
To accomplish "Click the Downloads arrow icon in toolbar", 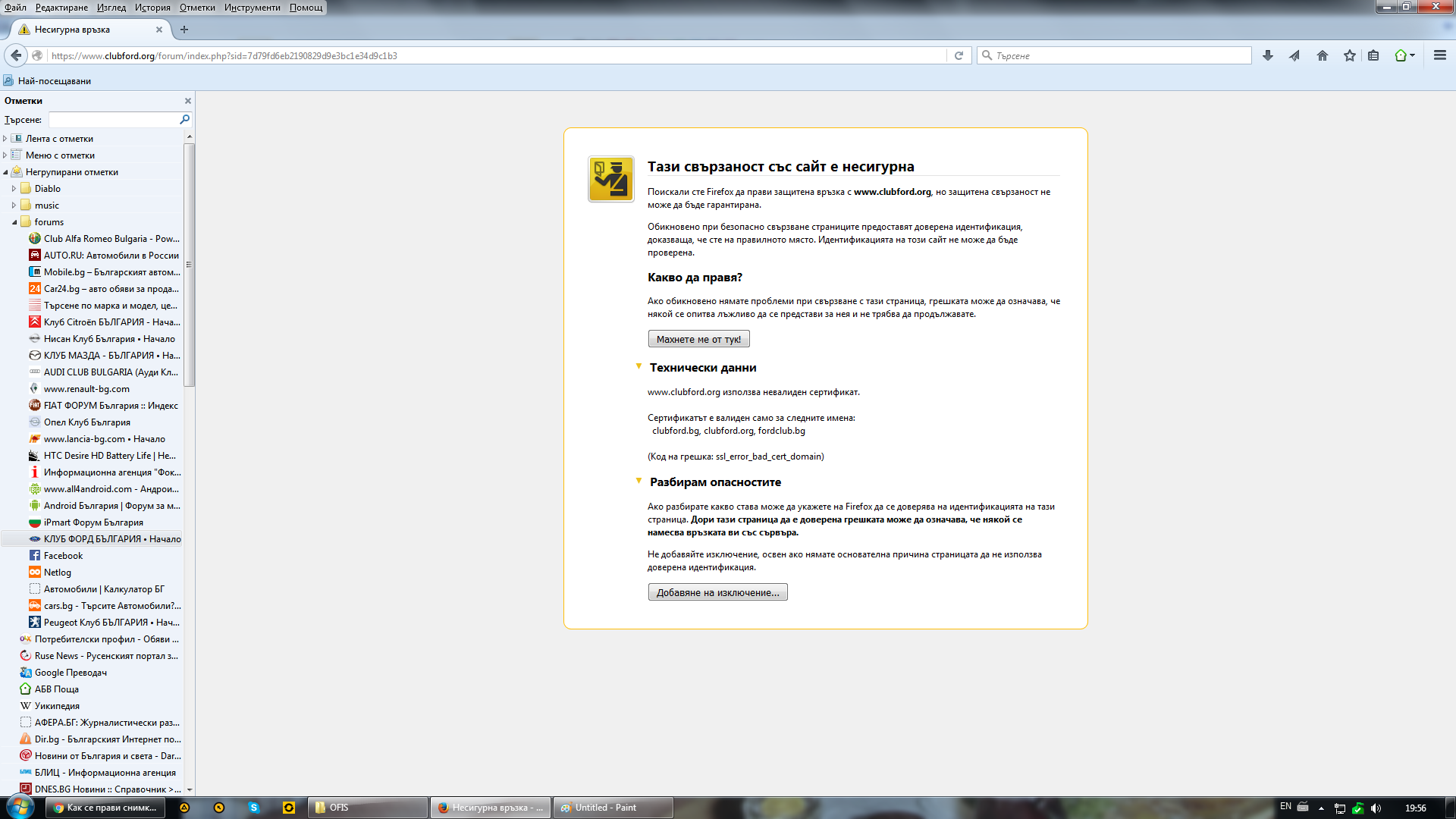I will tap(1267, 55).
